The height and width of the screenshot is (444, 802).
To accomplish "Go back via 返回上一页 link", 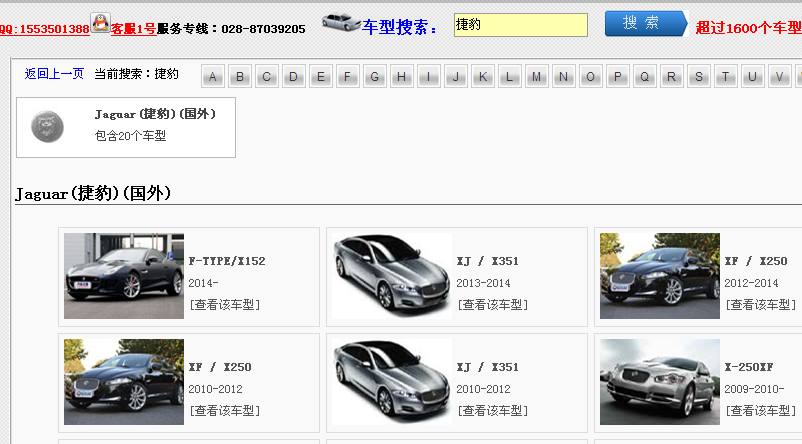I will pos(54,74).
